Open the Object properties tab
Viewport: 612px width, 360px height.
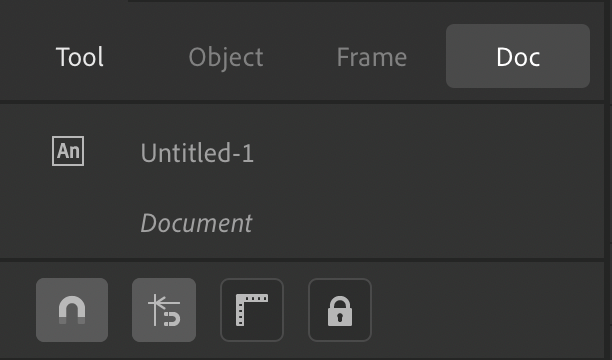(226, 57)
